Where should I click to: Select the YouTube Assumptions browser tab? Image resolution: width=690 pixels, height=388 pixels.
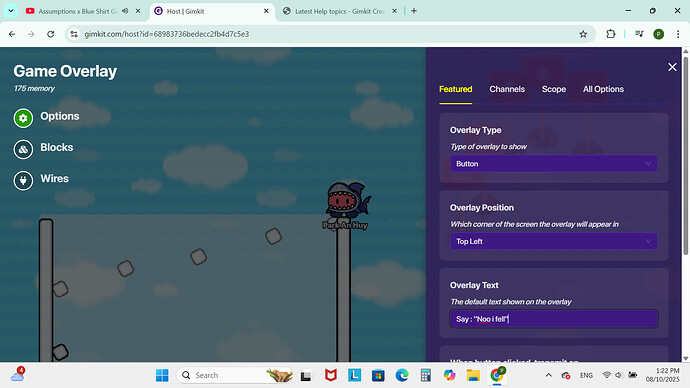tap(77, 11)
